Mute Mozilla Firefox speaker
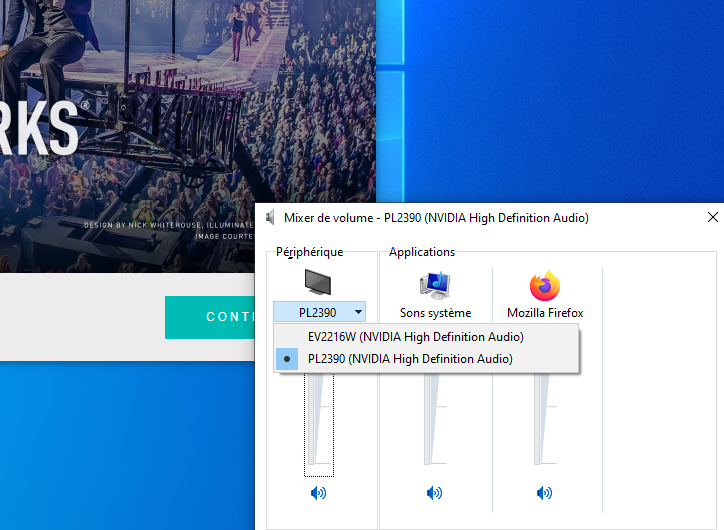Screen dimensions: 724x530 click(544, 493)
